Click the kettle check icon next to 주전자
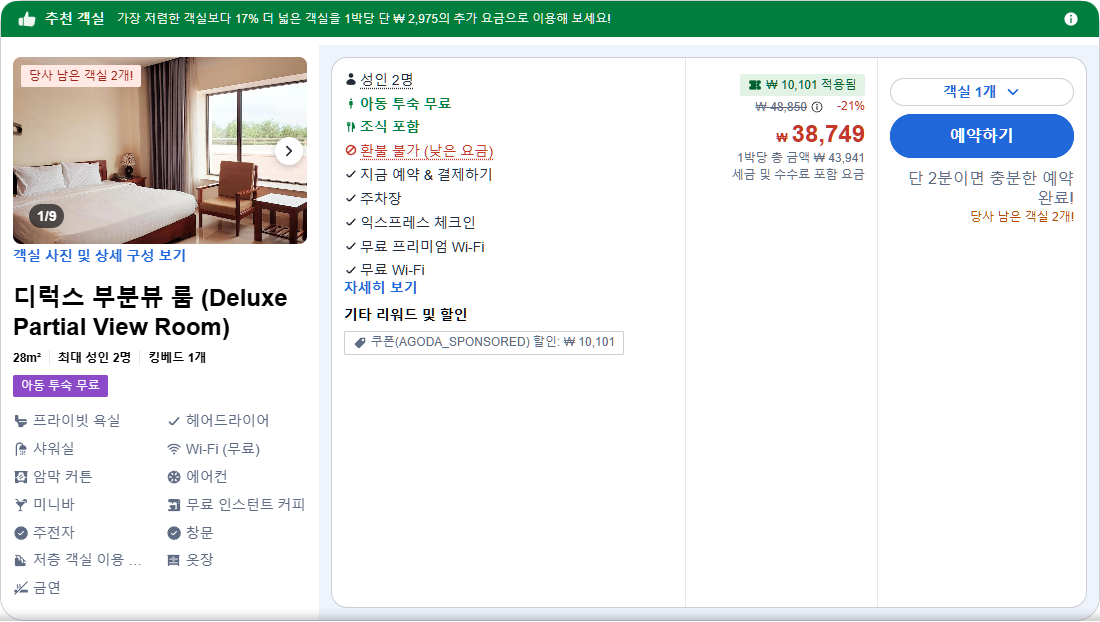Viewport: 1100px width, 622px height. click(21, 533)
